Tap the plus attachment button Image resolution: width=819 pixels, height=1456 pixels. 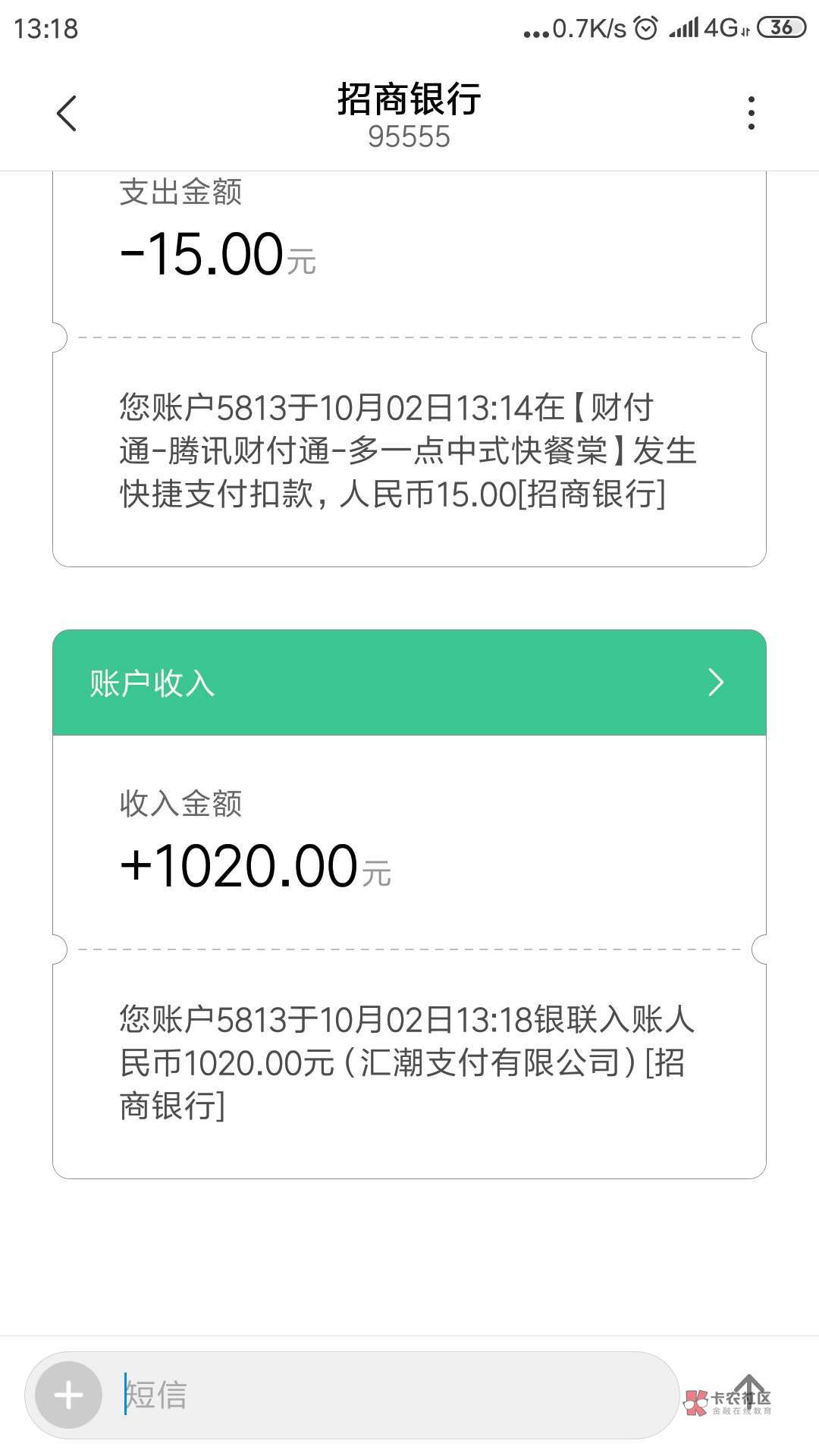click(x=69, y=1395)
